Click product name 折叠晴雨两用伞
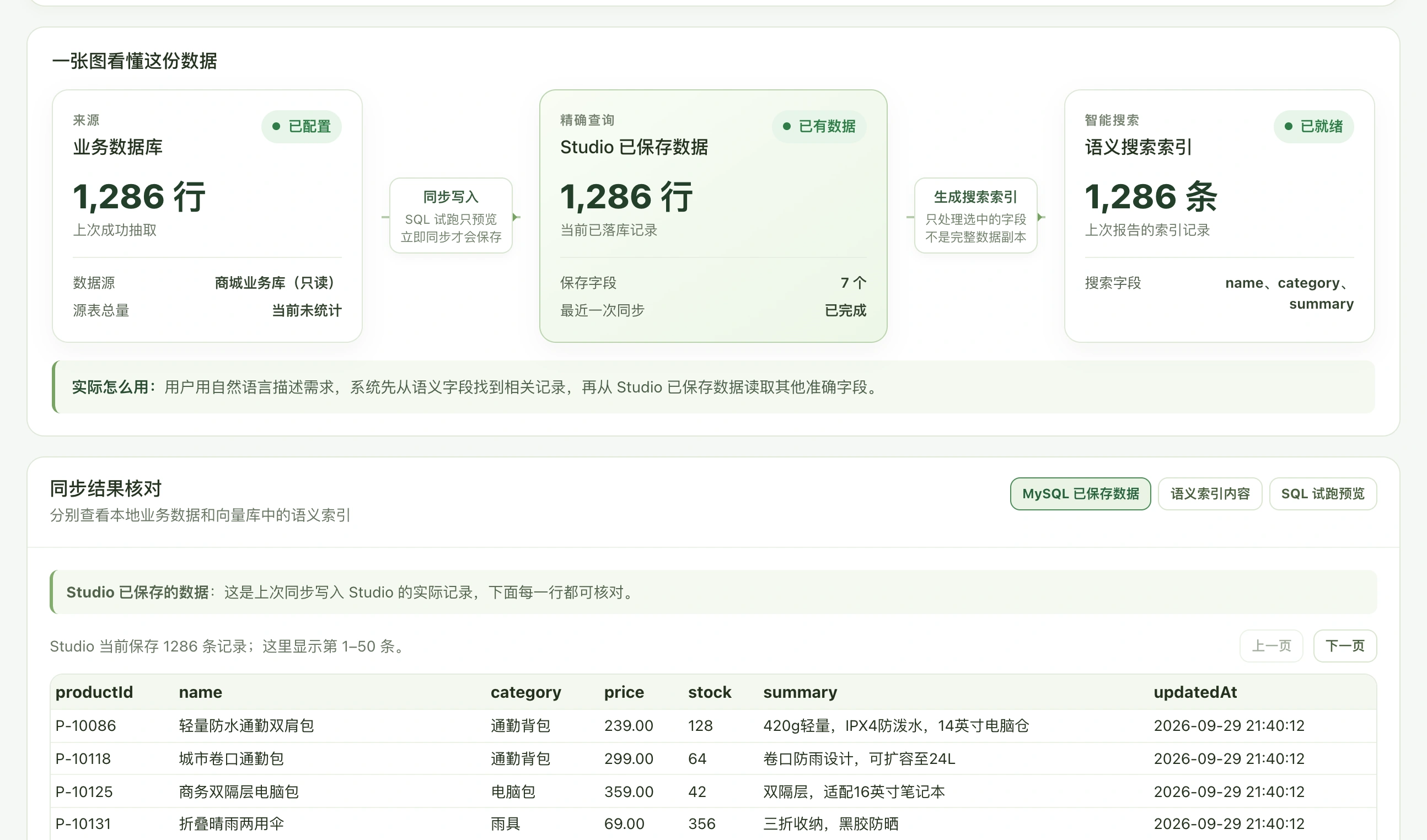The height and width of the screenshot is (840, 1427). (231, 823)
